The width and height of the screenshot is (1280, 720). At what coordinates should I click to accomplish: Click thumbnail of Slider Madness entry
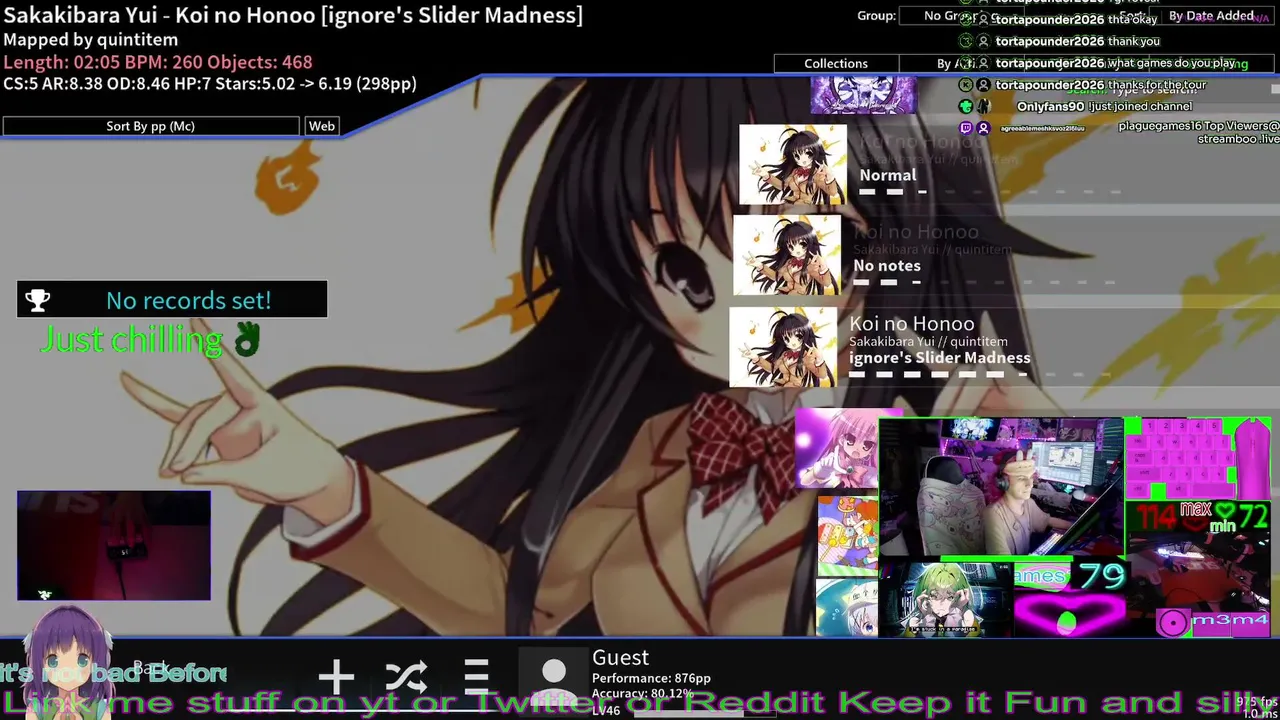[x=783, y=347]
